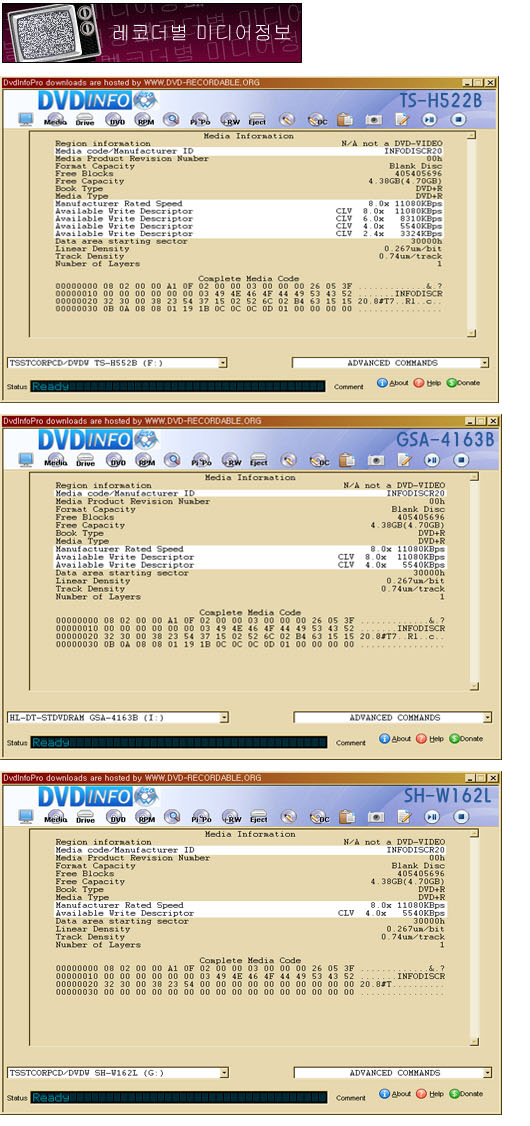Select the 'CLV 2.4x 3324KBps' row in the TS-H522B window
530x1126 pixels.
coord(249,233)
